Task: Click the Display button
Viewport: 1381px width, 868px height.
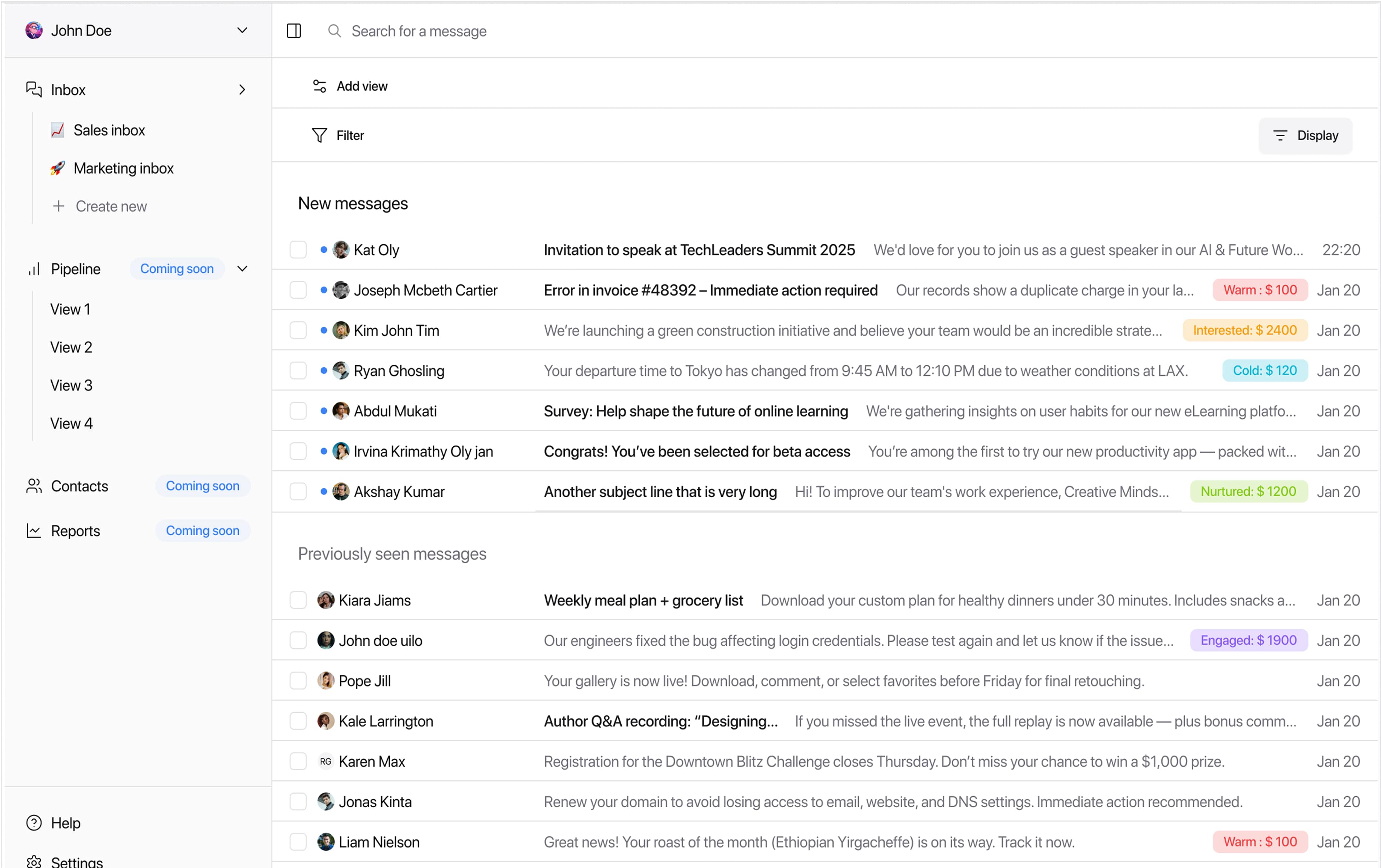Action: point(1305,135)
